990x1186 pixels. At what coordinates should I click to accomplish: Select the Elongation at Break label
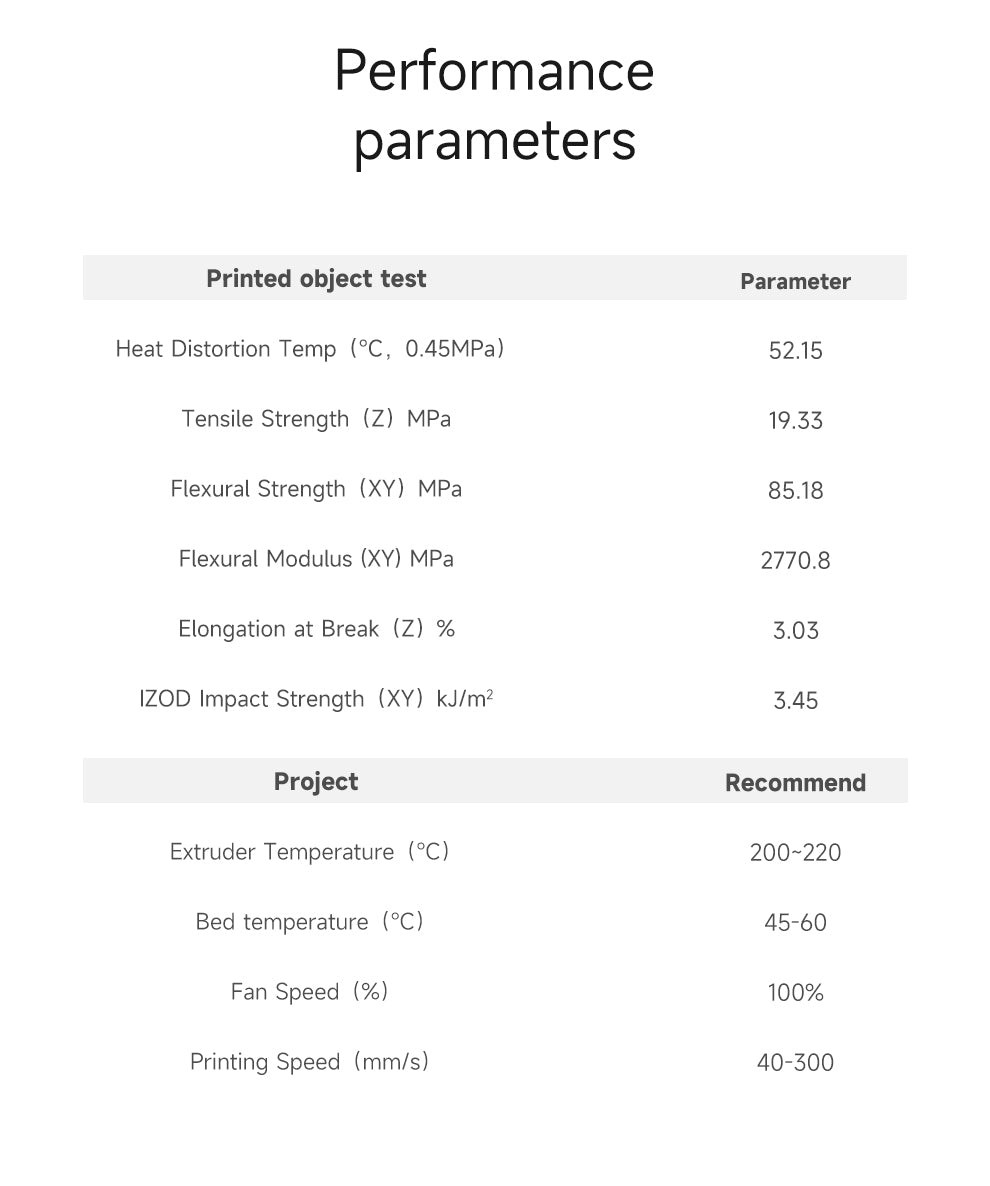click(316, 629)
